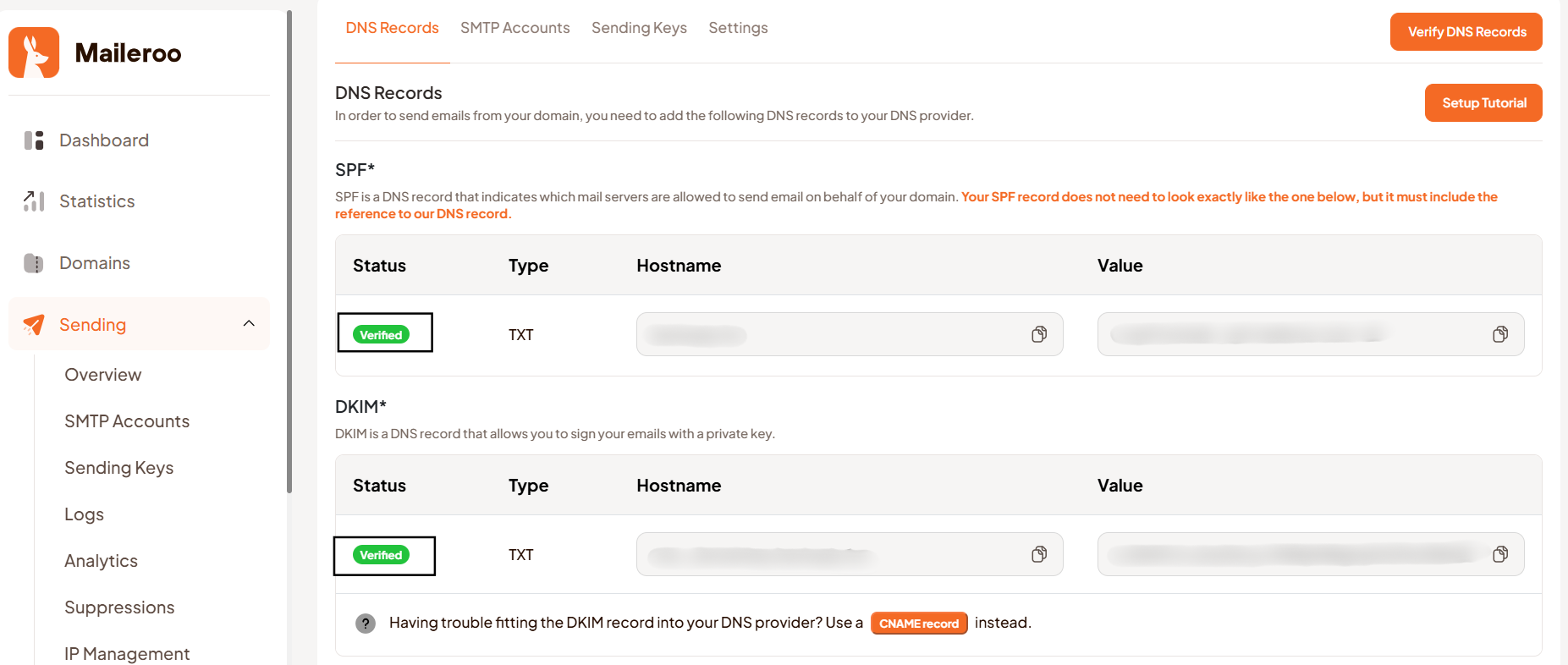This screenshot has width=1568, height=665.
Task: Copy the DKIM hostname value
Action: pos(1039,554)
